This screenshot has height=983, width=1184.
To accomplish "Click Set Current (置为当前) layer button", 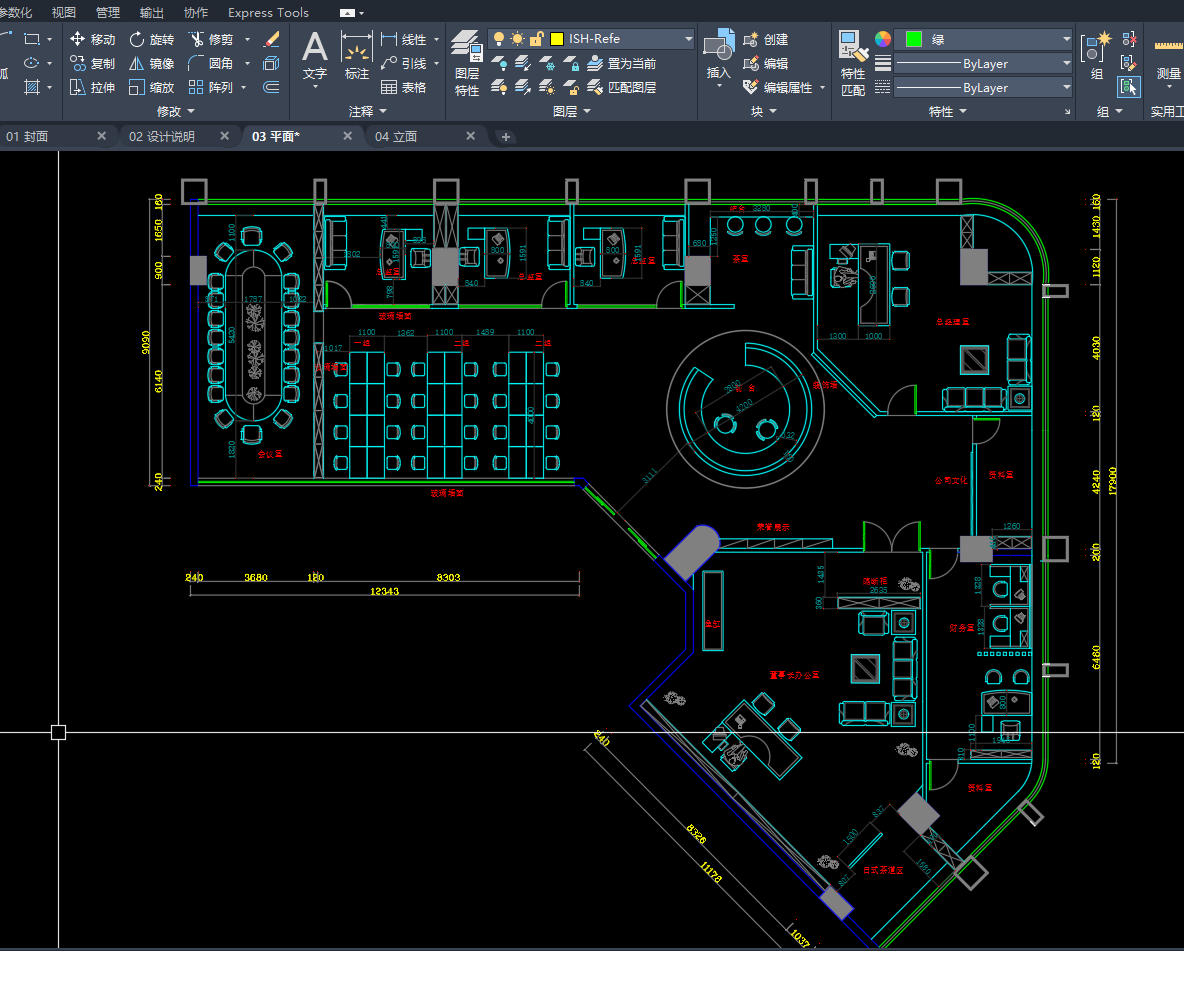I will tap(621, 63).
